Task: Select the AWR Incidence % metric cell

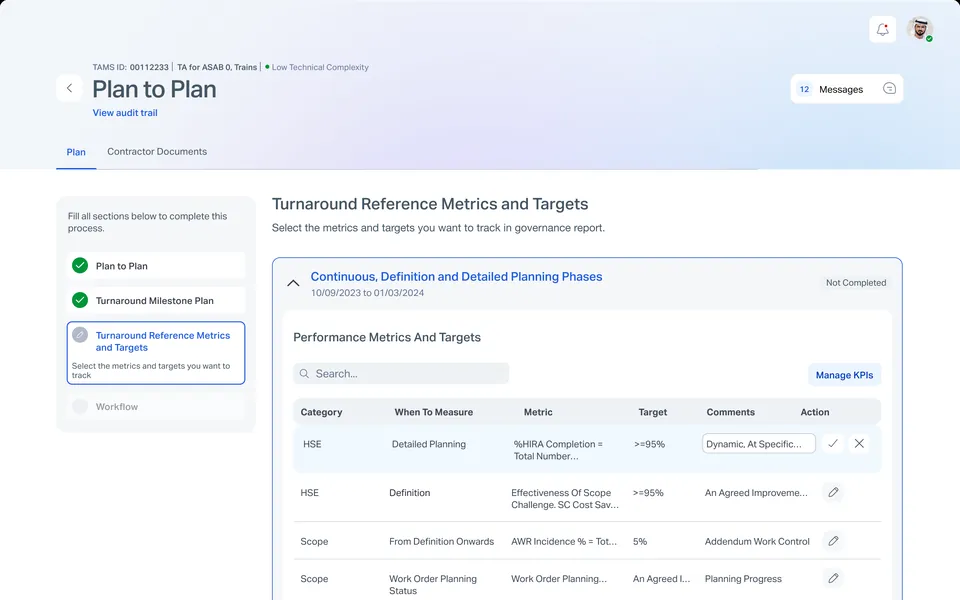Action: click(564, 541)
